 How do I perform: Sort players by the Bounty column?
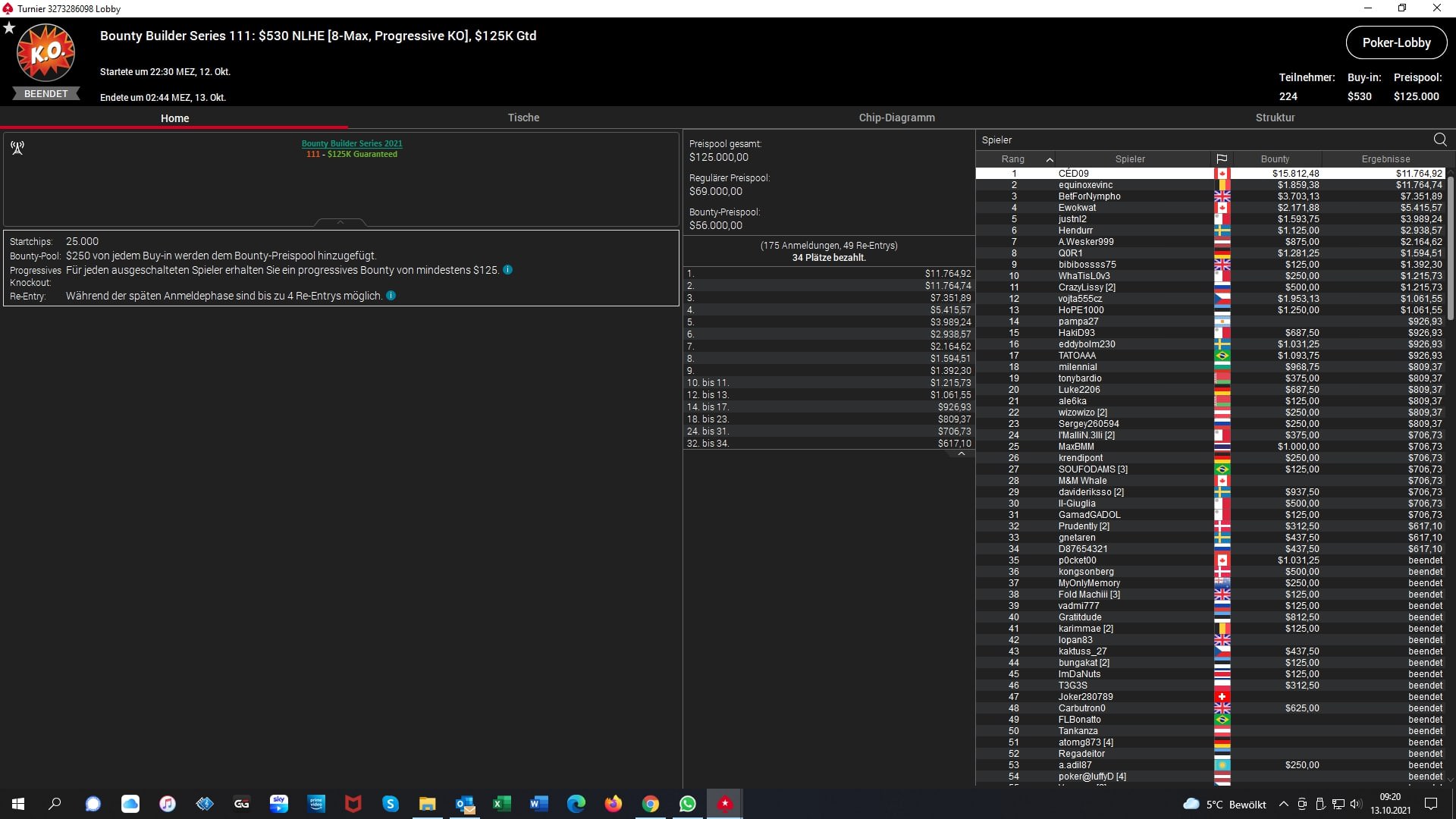pyautogui.click(x=1275, y=159)
